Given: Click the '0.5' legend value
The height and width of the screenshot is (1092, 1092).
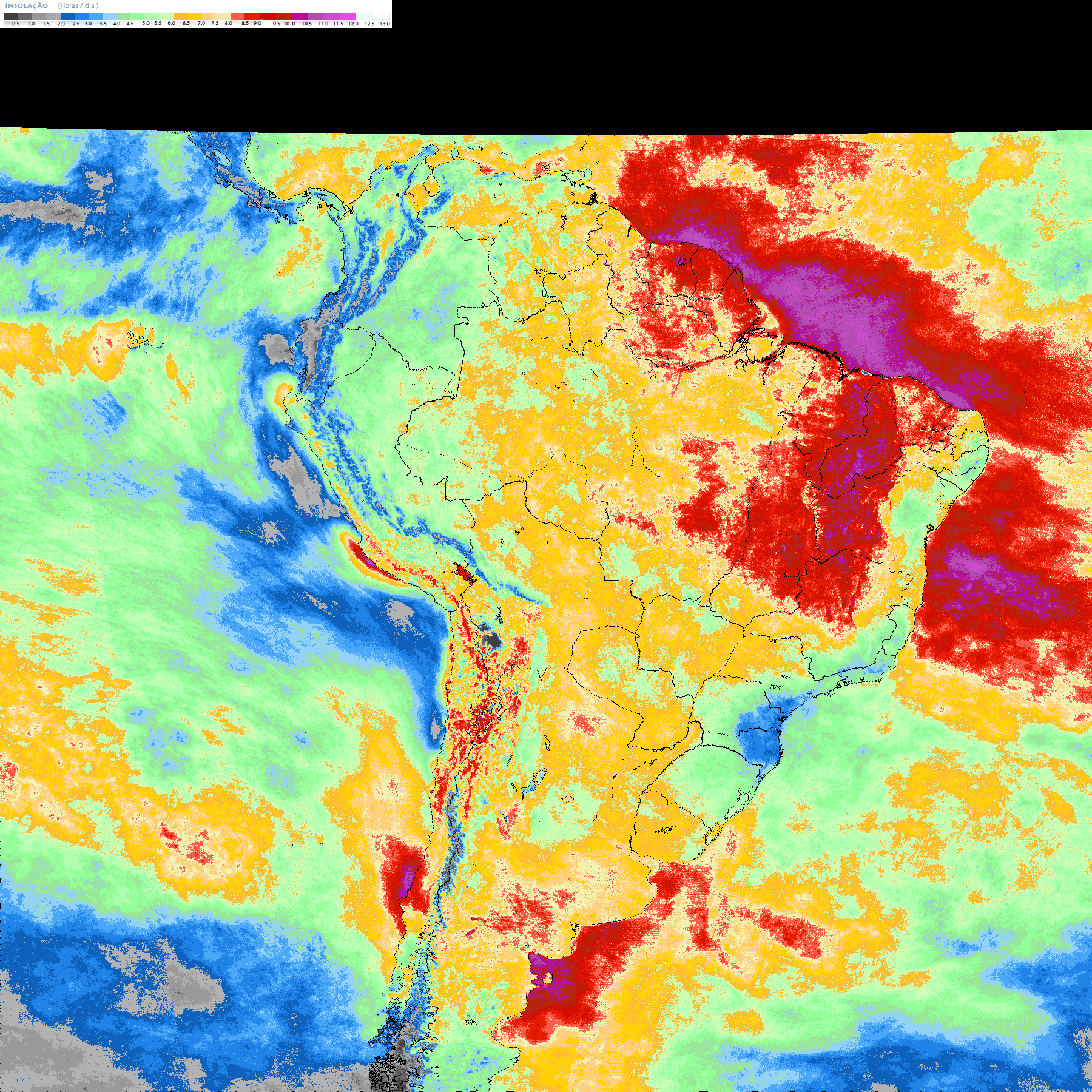Looking at the screenshot, I should pos(16,24).
